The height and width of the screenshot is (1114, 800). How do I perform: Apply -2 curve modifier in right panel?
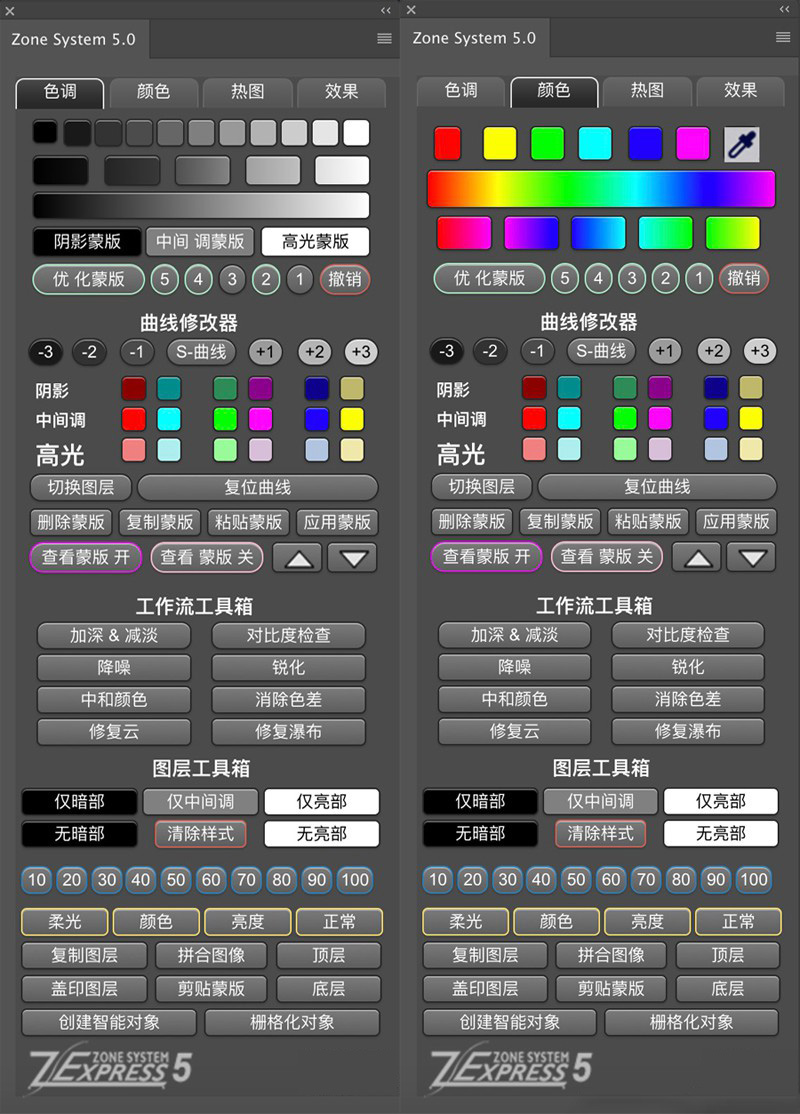(x=490, y=351)
